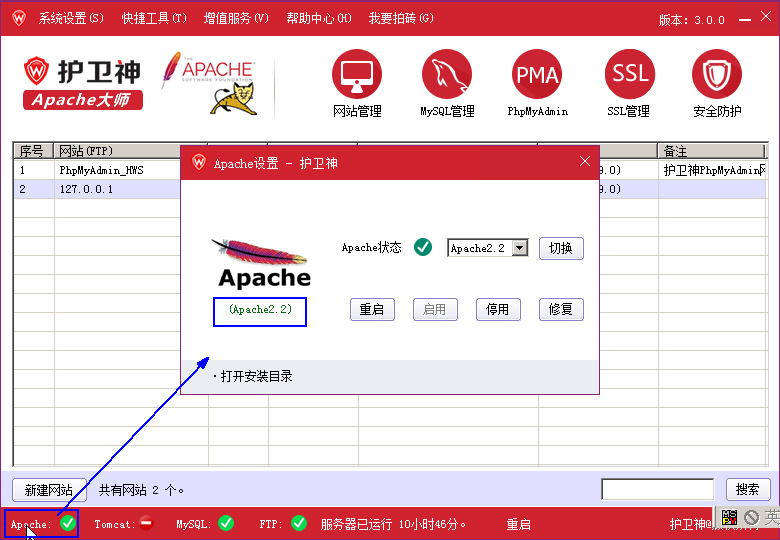Click the 网站(FTP) column header
The width and height of the screenshot is (780, 540).
pos(118,151)
